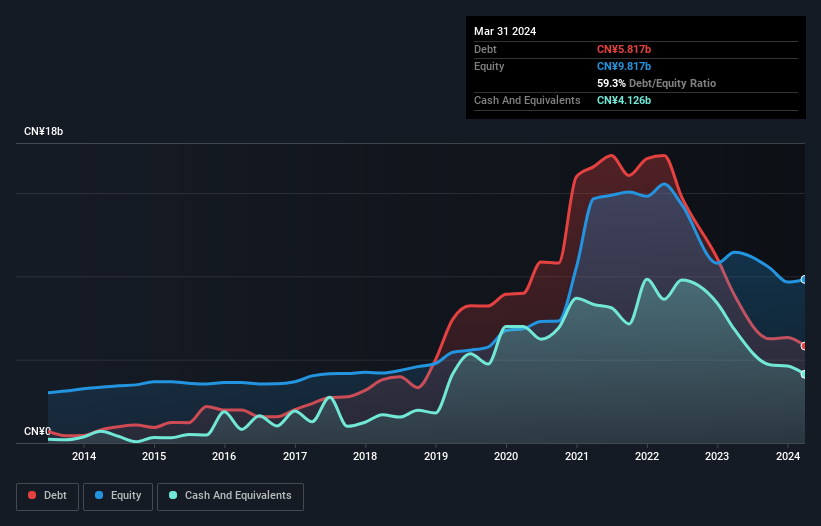Toggle the Equity series legend button
The height and width of the screenshot is (526, 821).
(x=118, y=496)
